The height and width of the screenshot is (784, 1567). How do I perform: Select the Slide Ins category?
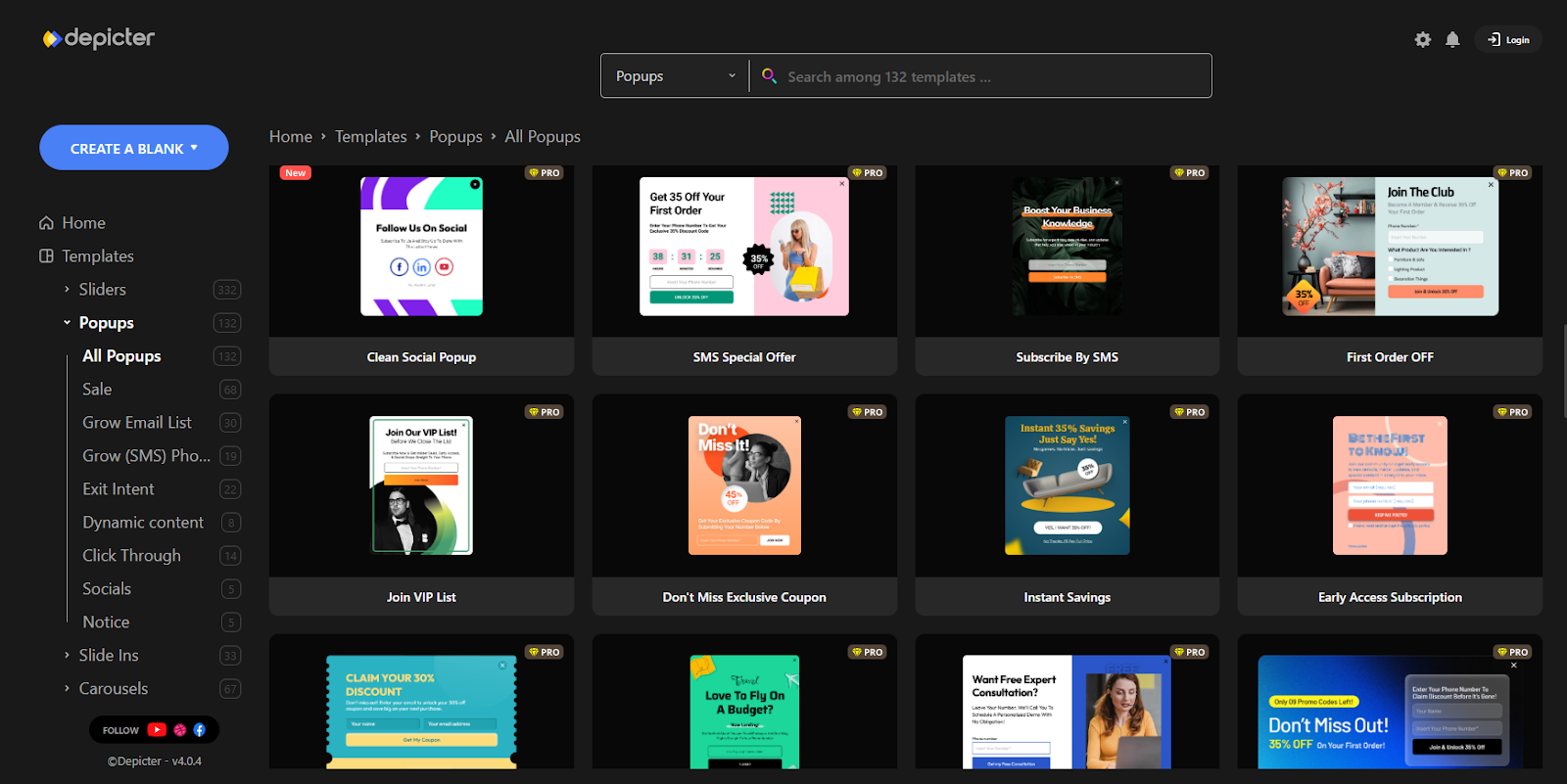[x=109, y=655]
